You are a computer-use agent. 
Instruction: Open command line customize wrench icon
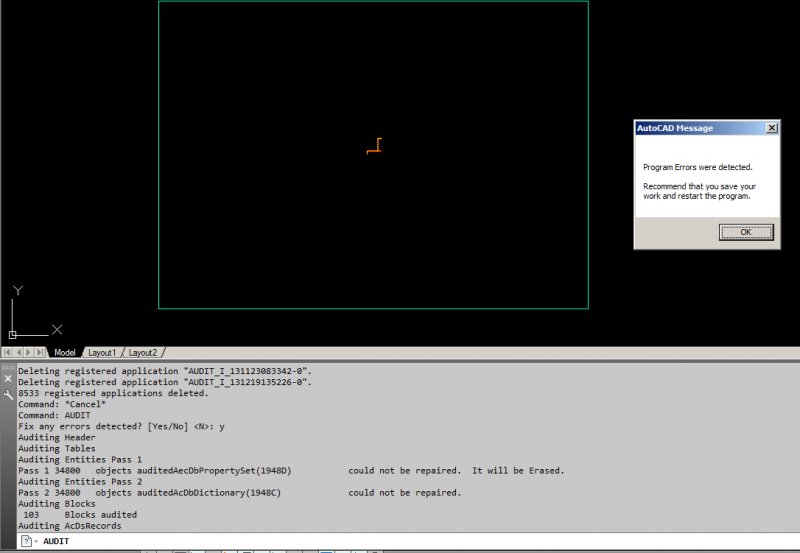[x=8, y=394]
